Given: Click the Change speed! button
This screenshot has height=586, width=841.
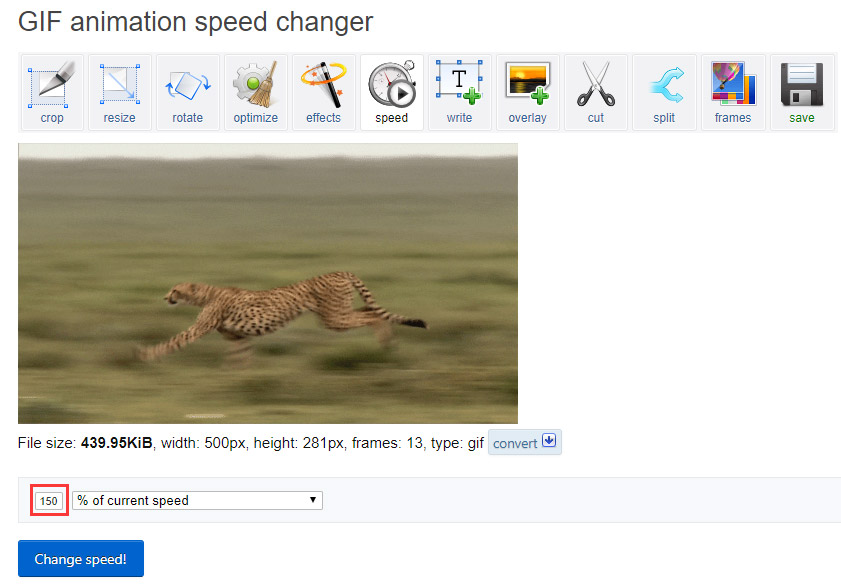Looking at the screenshot, I should click(81, 559).
